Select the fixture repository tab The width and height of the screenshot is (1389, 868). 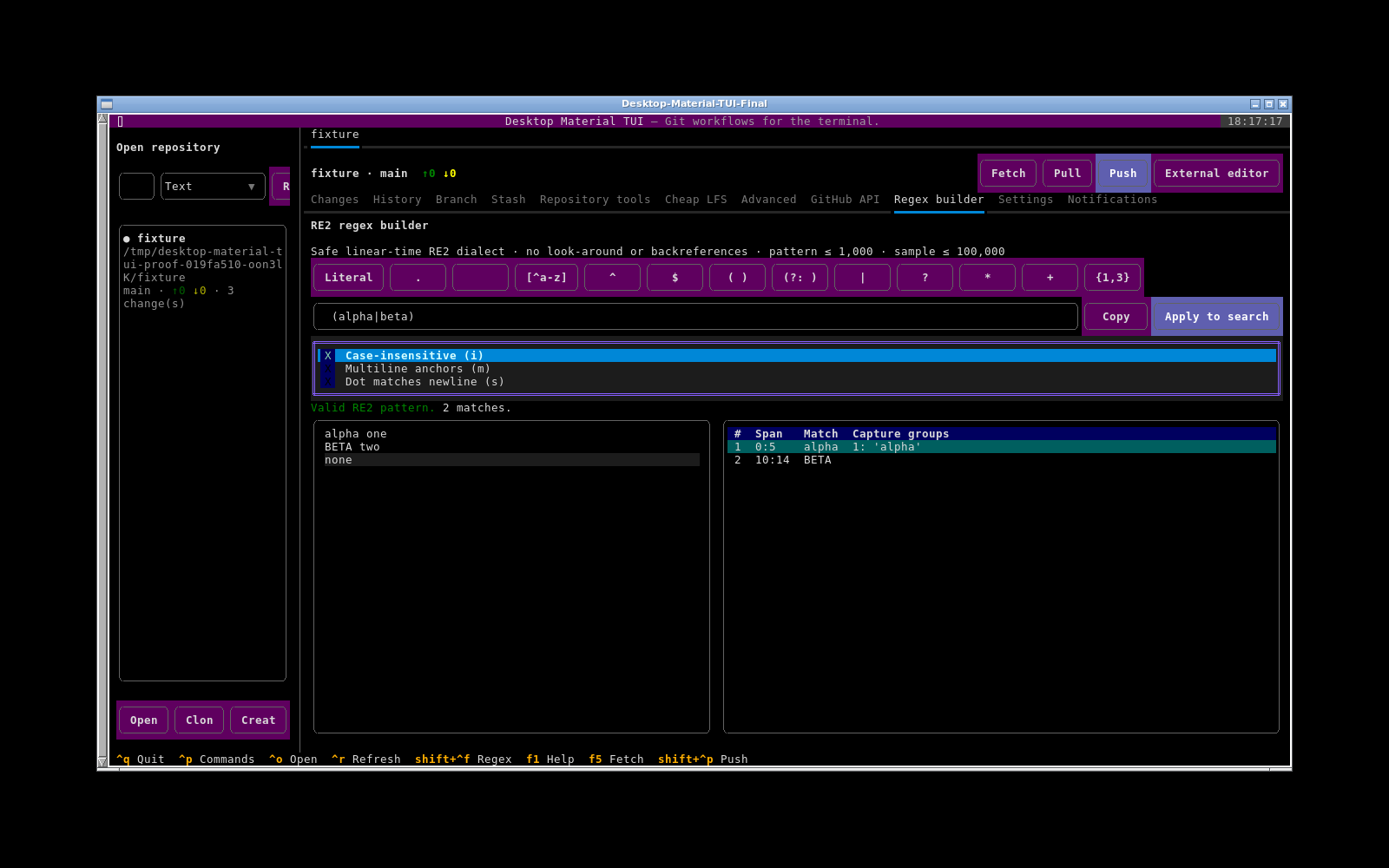pyautogui.click(x=334, y=135)
